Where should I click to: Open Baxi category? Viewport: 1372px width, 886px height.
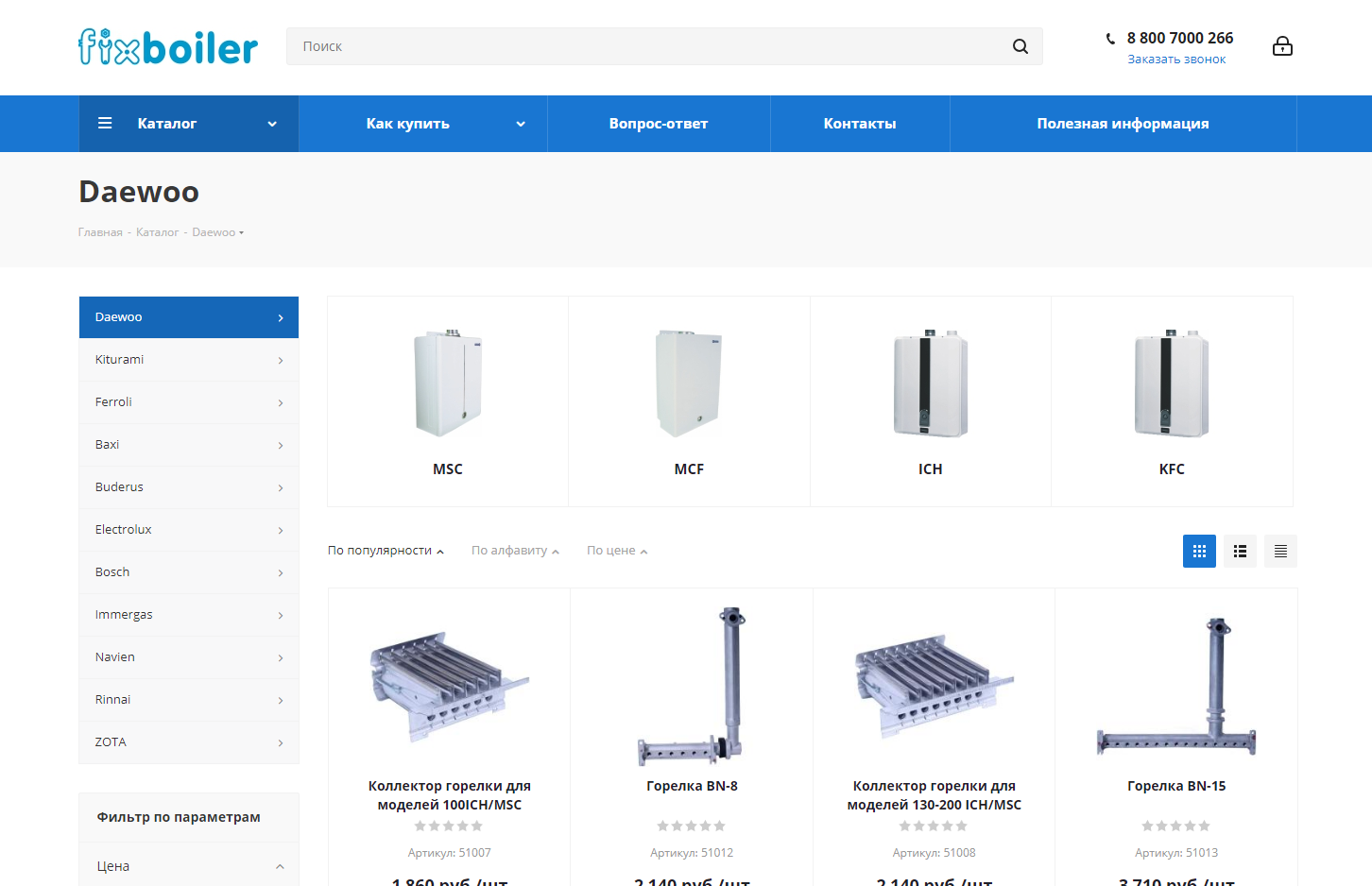(189, 445)
